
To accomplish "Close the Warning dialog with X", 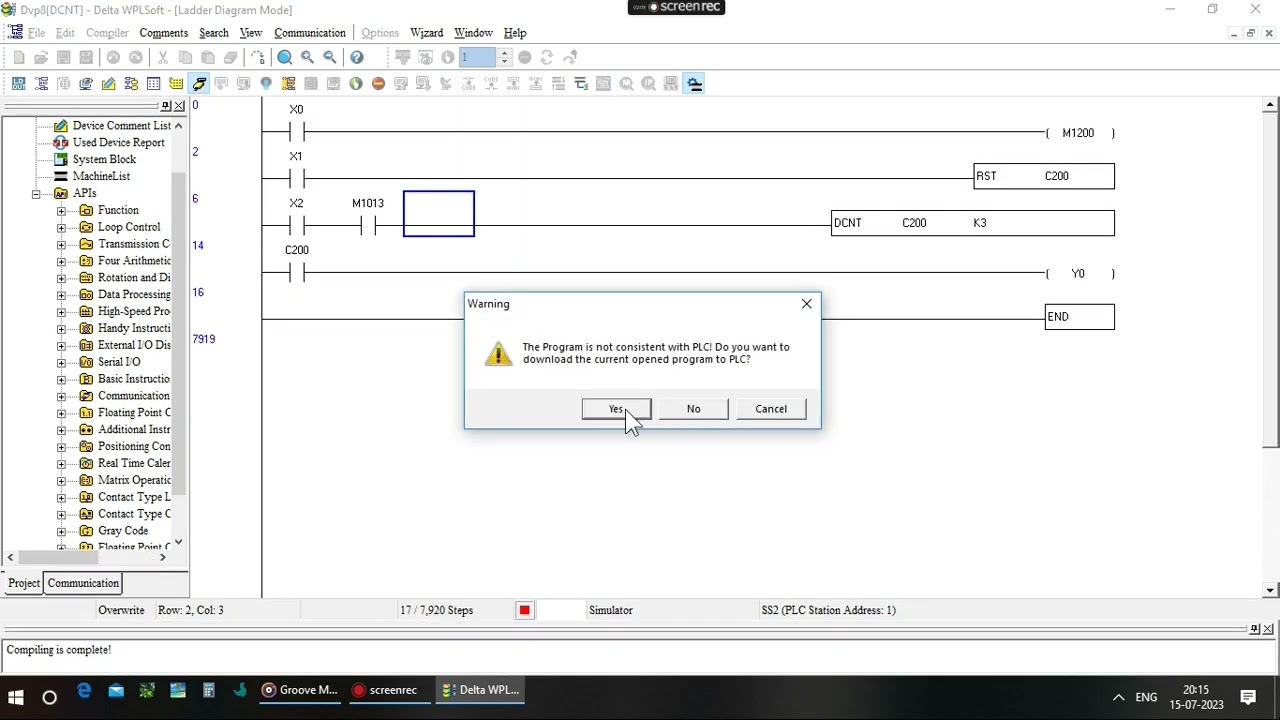I will click(x=806, y=304).
